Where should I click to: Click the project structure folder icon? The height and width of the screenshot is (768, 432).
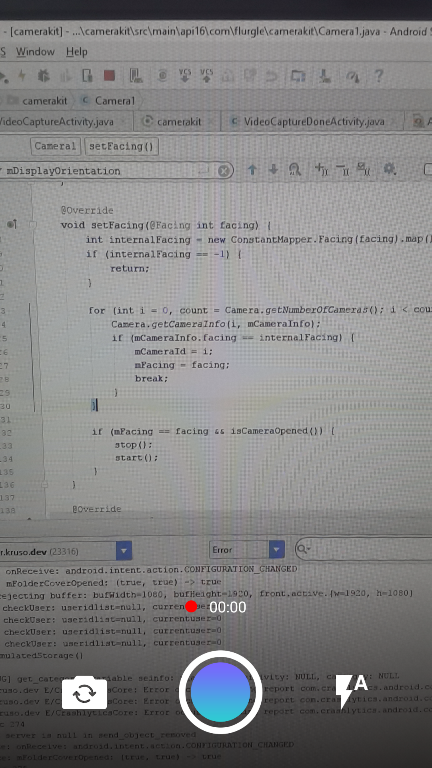click(298, 76)
